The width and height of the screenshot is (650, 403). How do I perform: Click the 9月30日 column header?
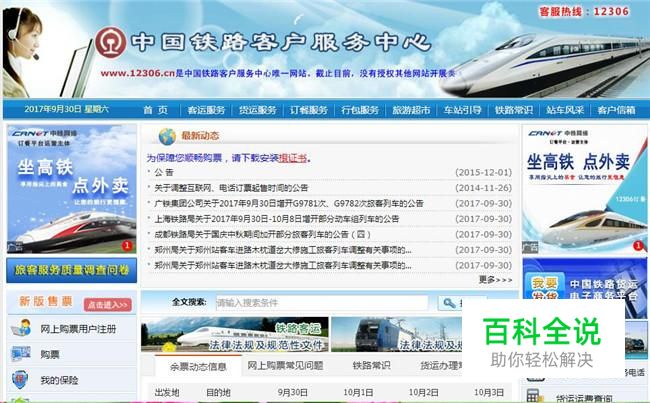pyautogui.click(x=292, y=392)
